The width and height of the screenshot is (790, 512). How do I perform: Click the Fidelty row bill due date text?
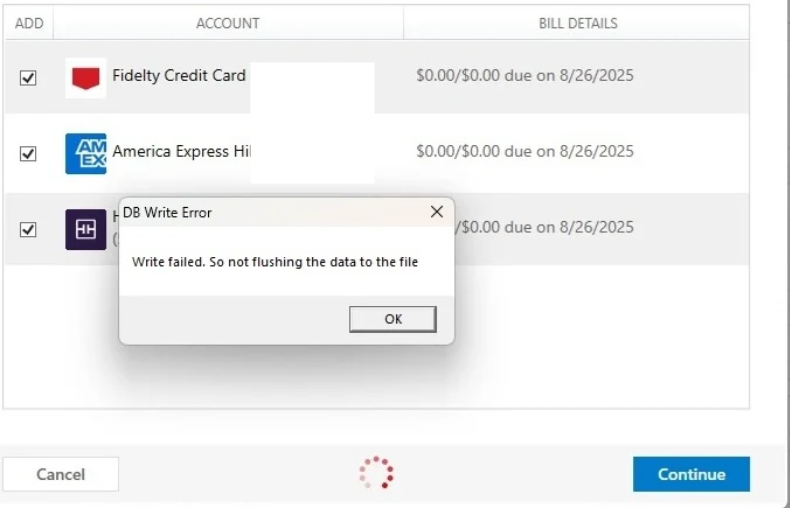525,76
